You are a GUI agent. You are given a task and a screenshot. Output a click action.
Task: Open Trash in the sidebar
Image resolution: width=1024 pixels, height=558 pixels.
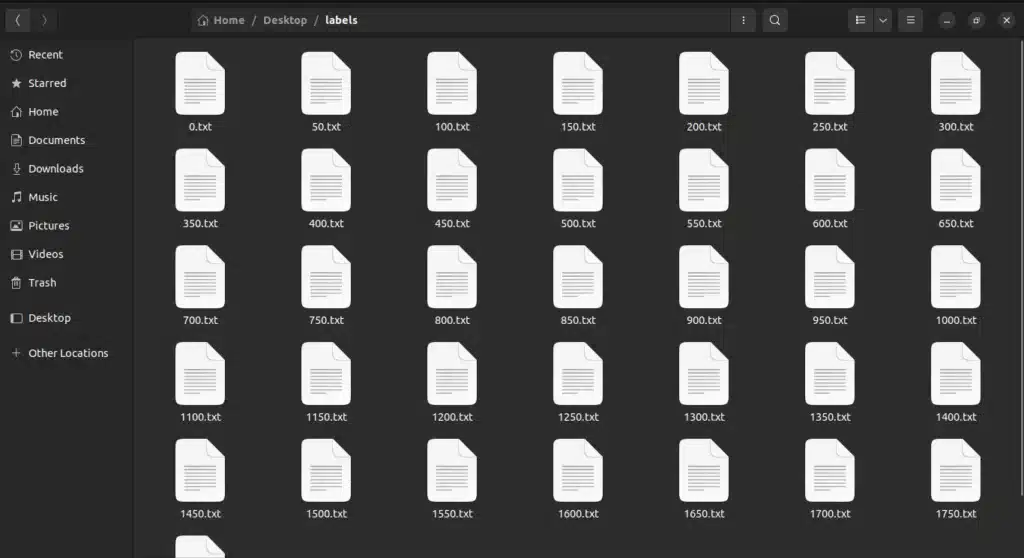pos(67,282)
